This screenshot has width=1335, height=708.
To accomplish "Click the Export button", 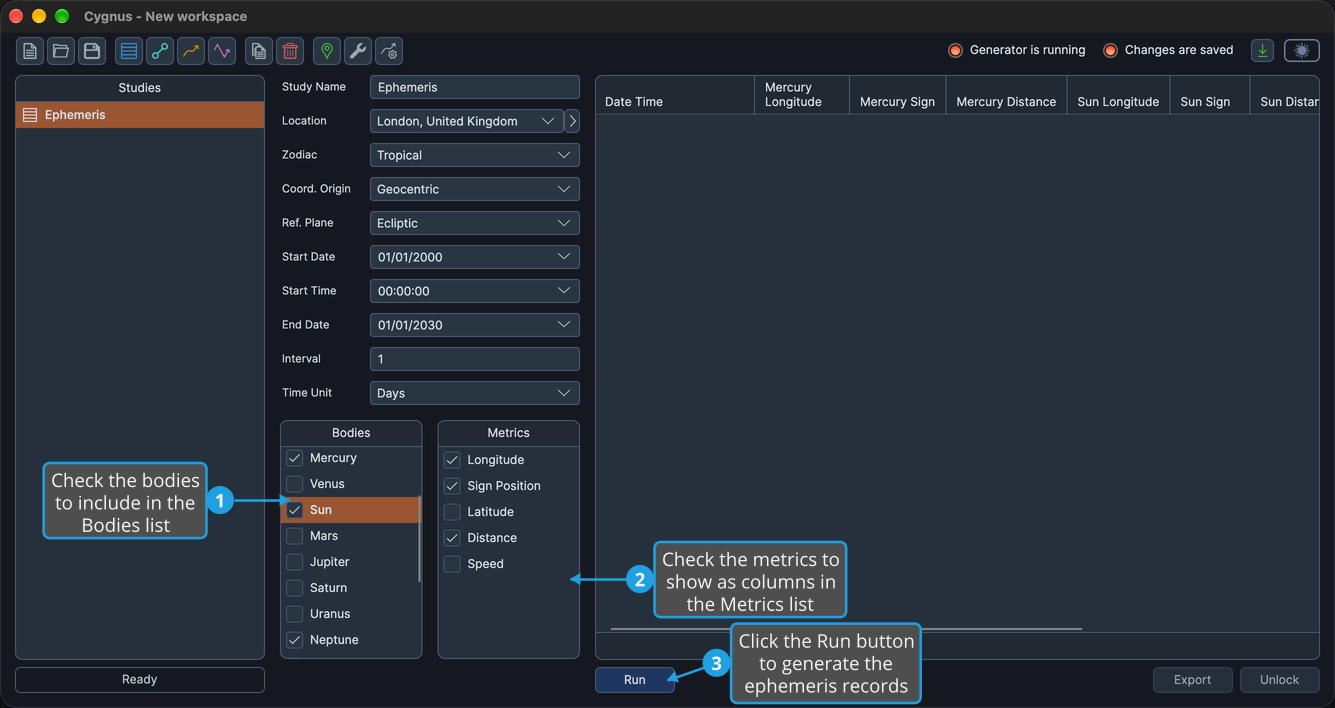I will (x=1192, y=680).
